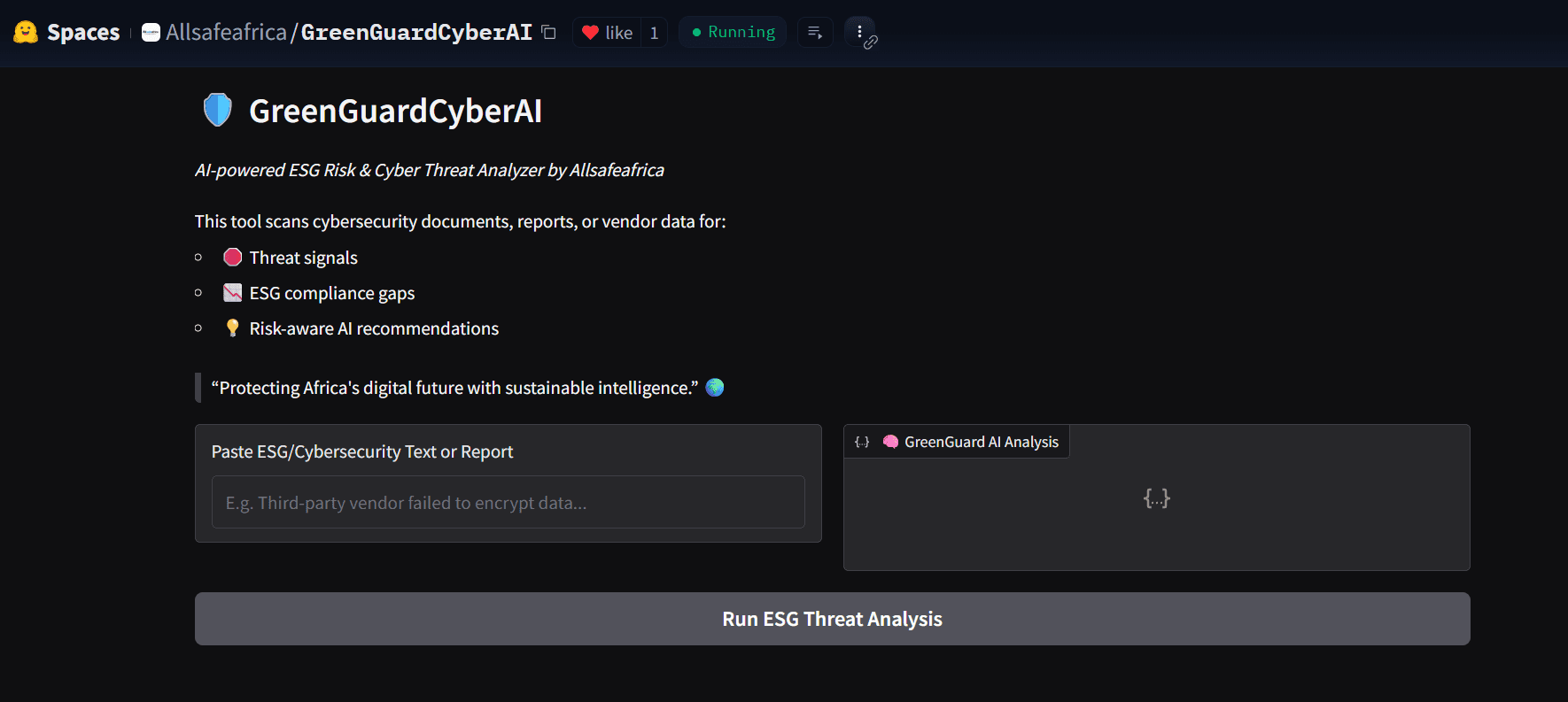Visit the Allsafeafrica profile link
The height and width of the screenshot is (702, 1568).
(x=226, y=33)
